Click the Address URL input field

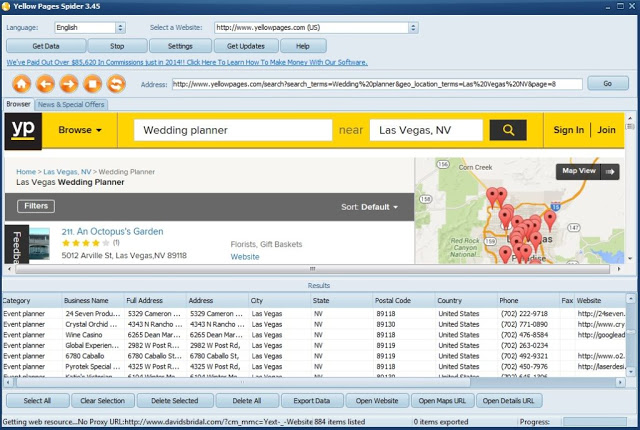(377, 84)
